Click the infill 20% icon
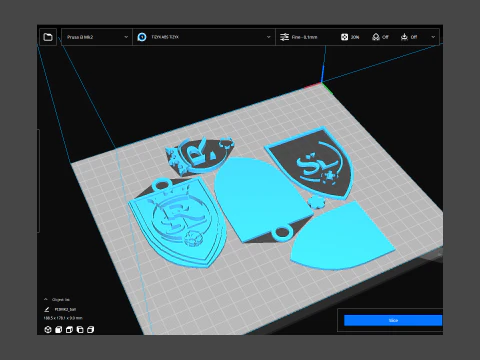The width and height of the screenshot is (480, 360). 344,37
